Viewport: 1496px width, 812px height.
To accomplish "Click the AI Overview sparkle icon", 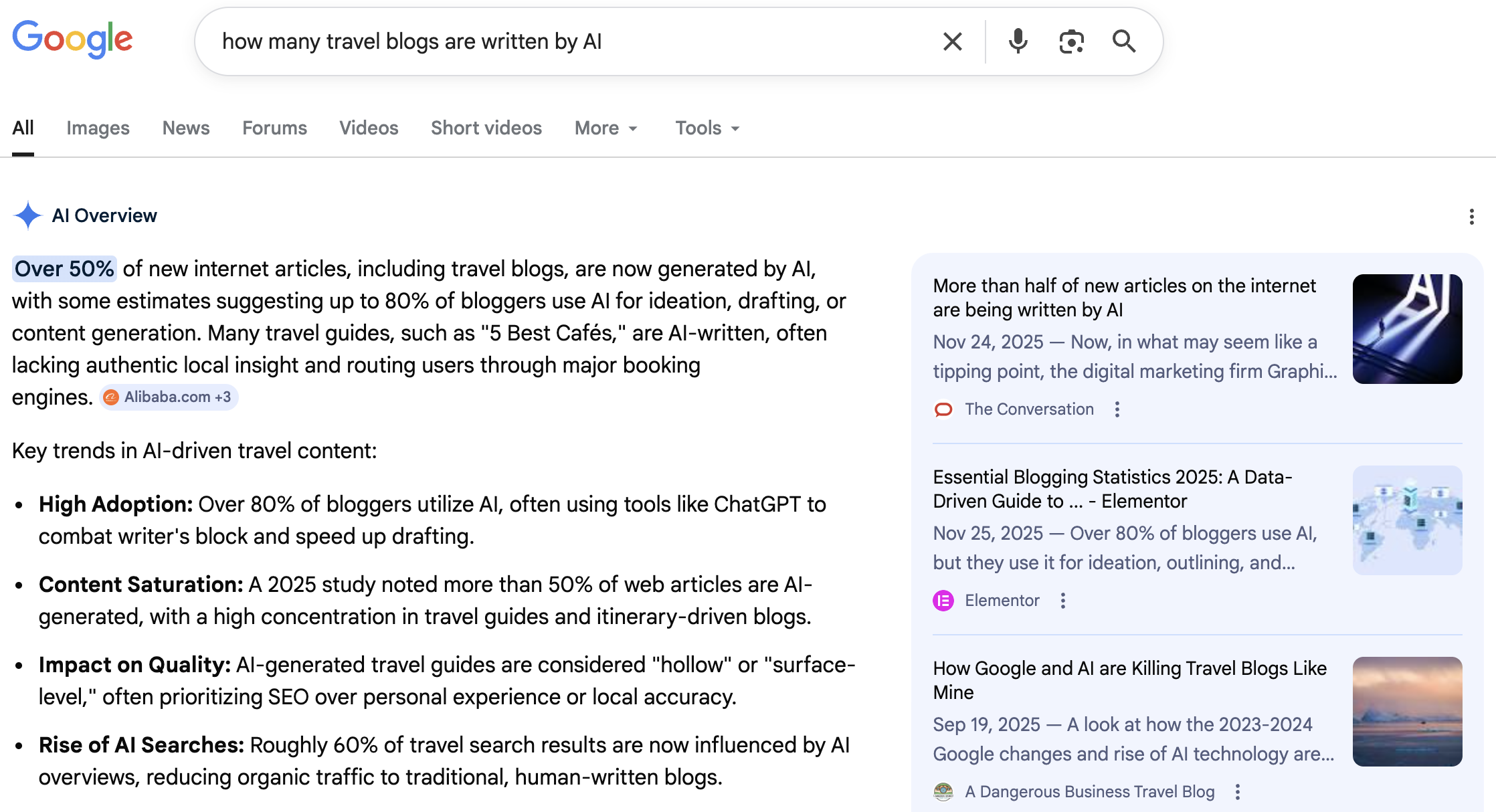I will pos(28,215).
